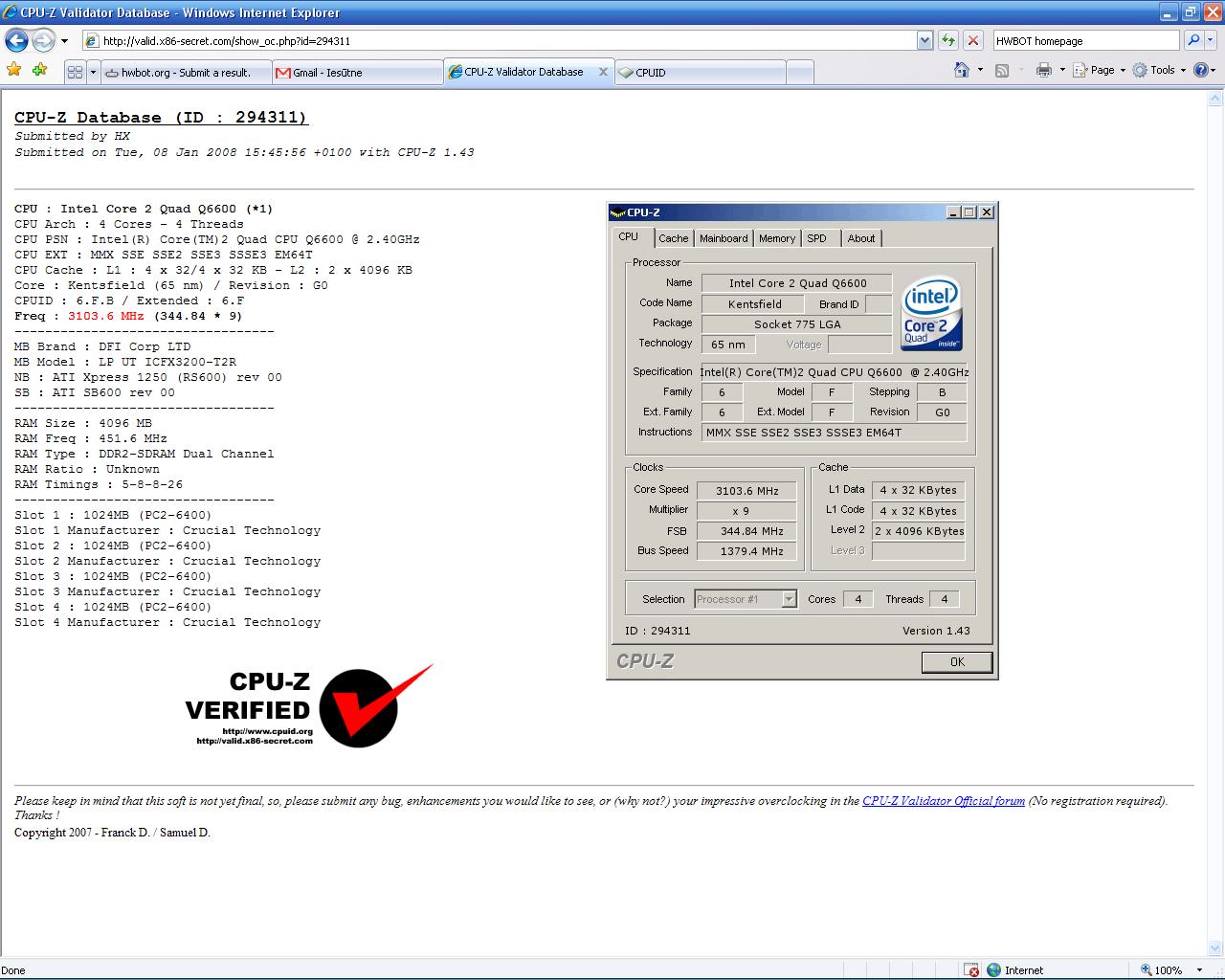Click the CPU-Z window title bar icon
1225x980 pixels.
[618, 212]
